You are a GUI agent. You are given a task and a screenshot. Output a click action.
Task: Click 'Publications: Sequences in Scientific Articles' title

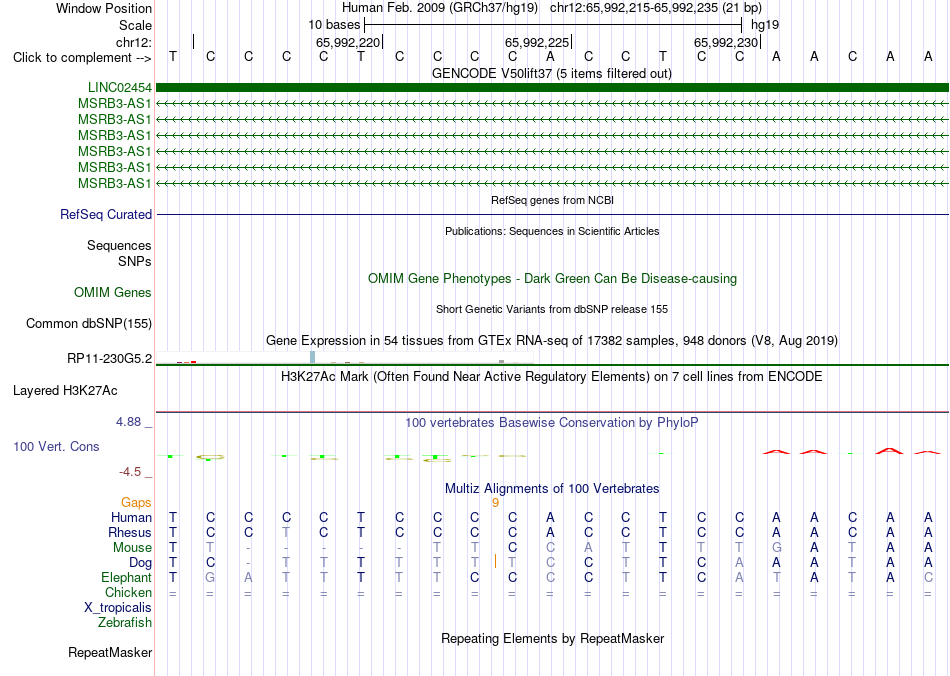(x=552, y=231)
